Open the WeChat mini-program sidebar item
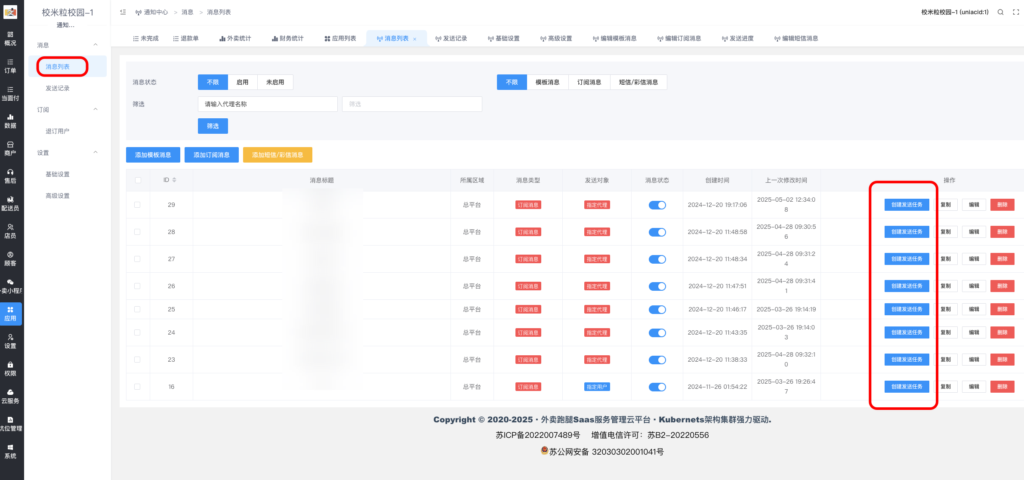 (x=10, y=285)
